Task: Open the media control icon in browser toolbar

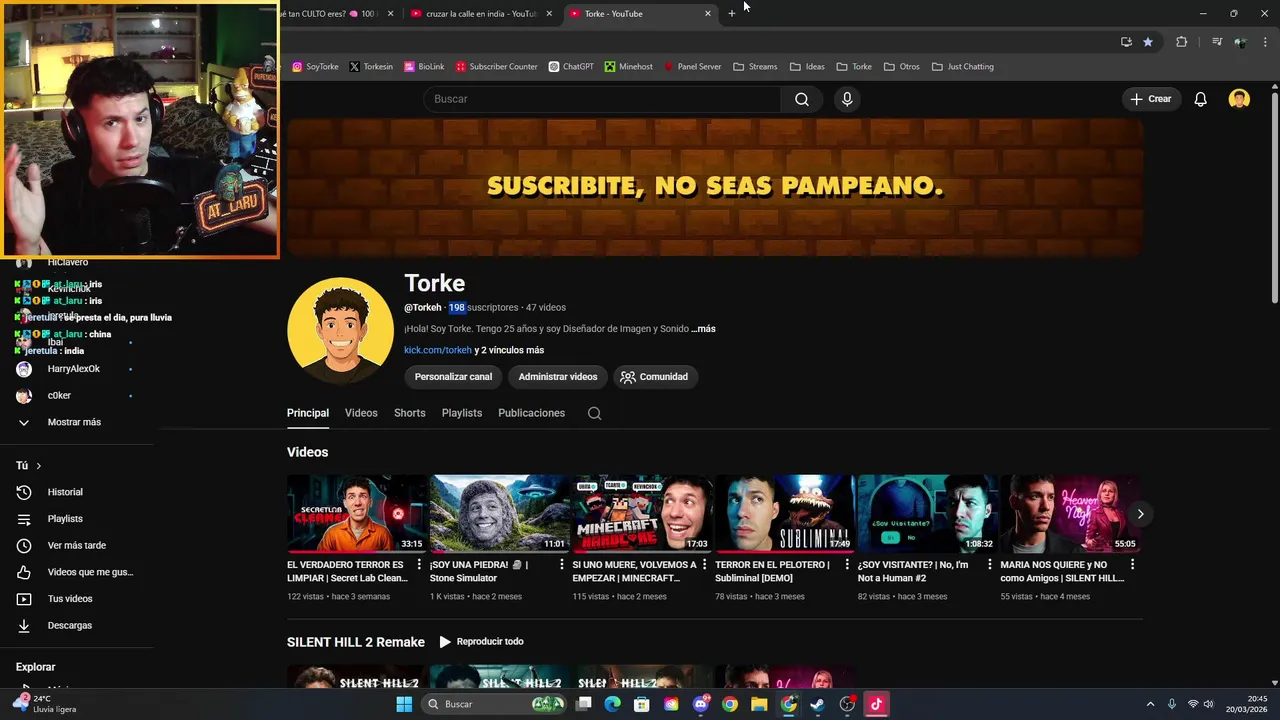Action: (1217, 42)
